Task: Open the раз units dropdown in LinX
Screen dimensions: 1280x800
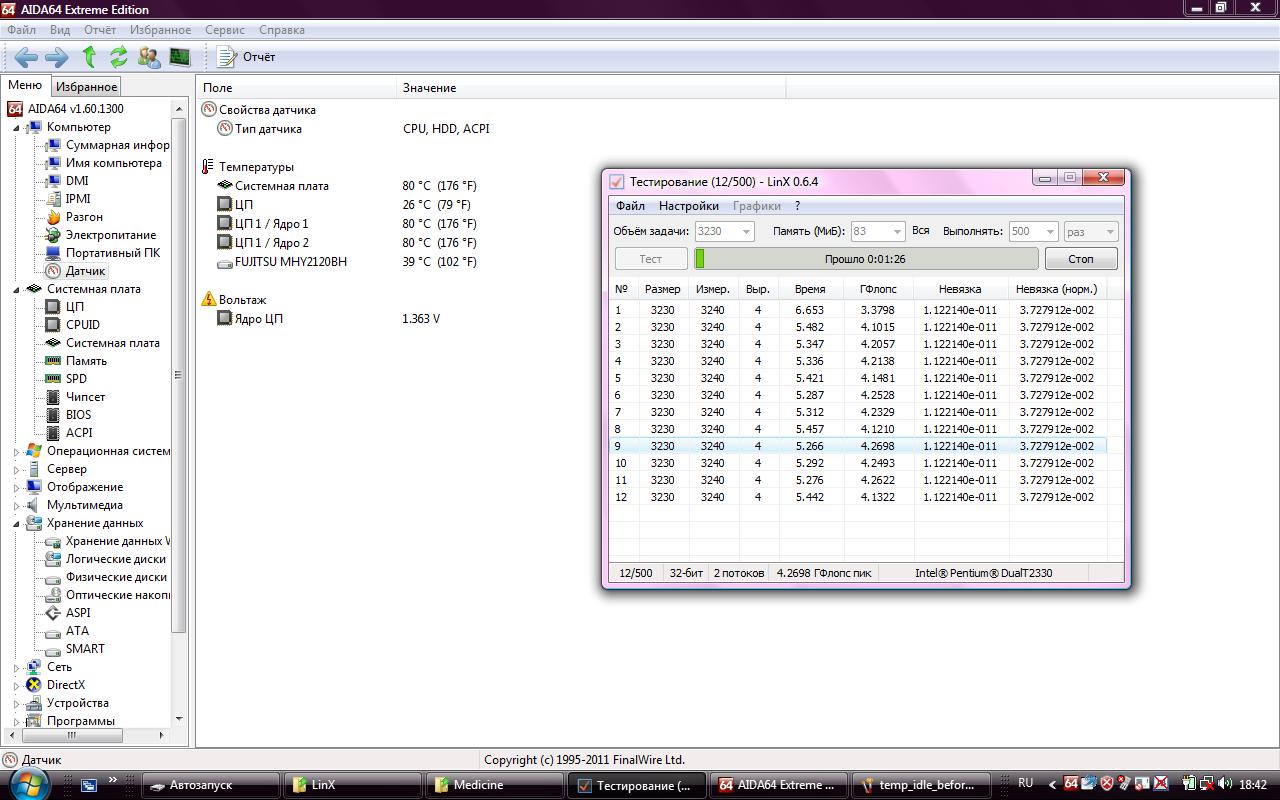Action: click(1109, 231)
